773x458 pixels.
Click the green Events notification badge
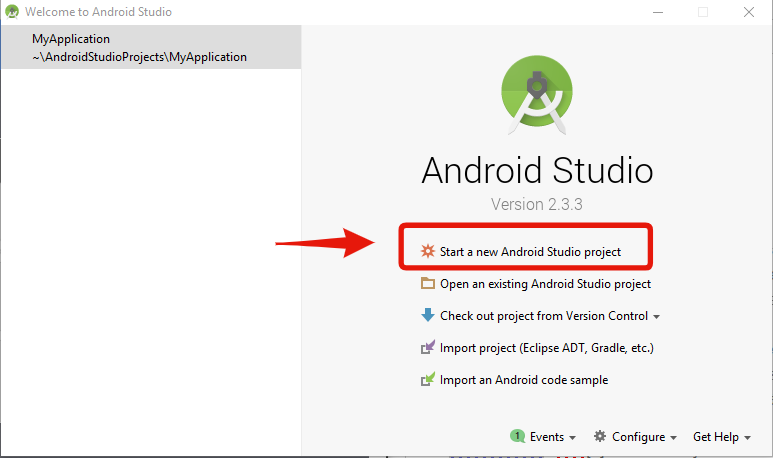tap(517, 436)
